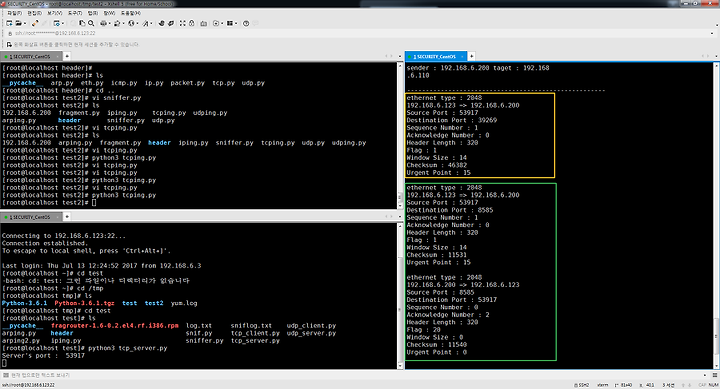Image resolution: width=720 pixels, height=389 pixels.
Task: Click 'Checksum : 46382' line in right pane
Action: tap(437, 165)
